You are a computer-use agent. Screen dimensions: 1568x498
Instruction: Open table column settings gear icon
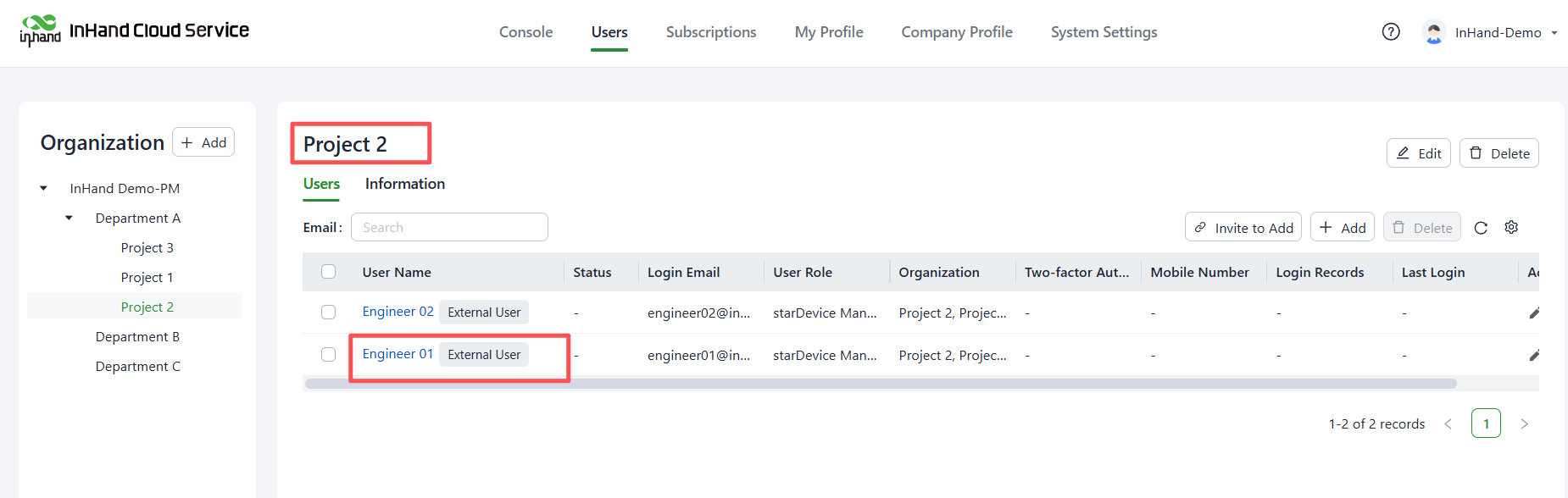click(1511, 227)
